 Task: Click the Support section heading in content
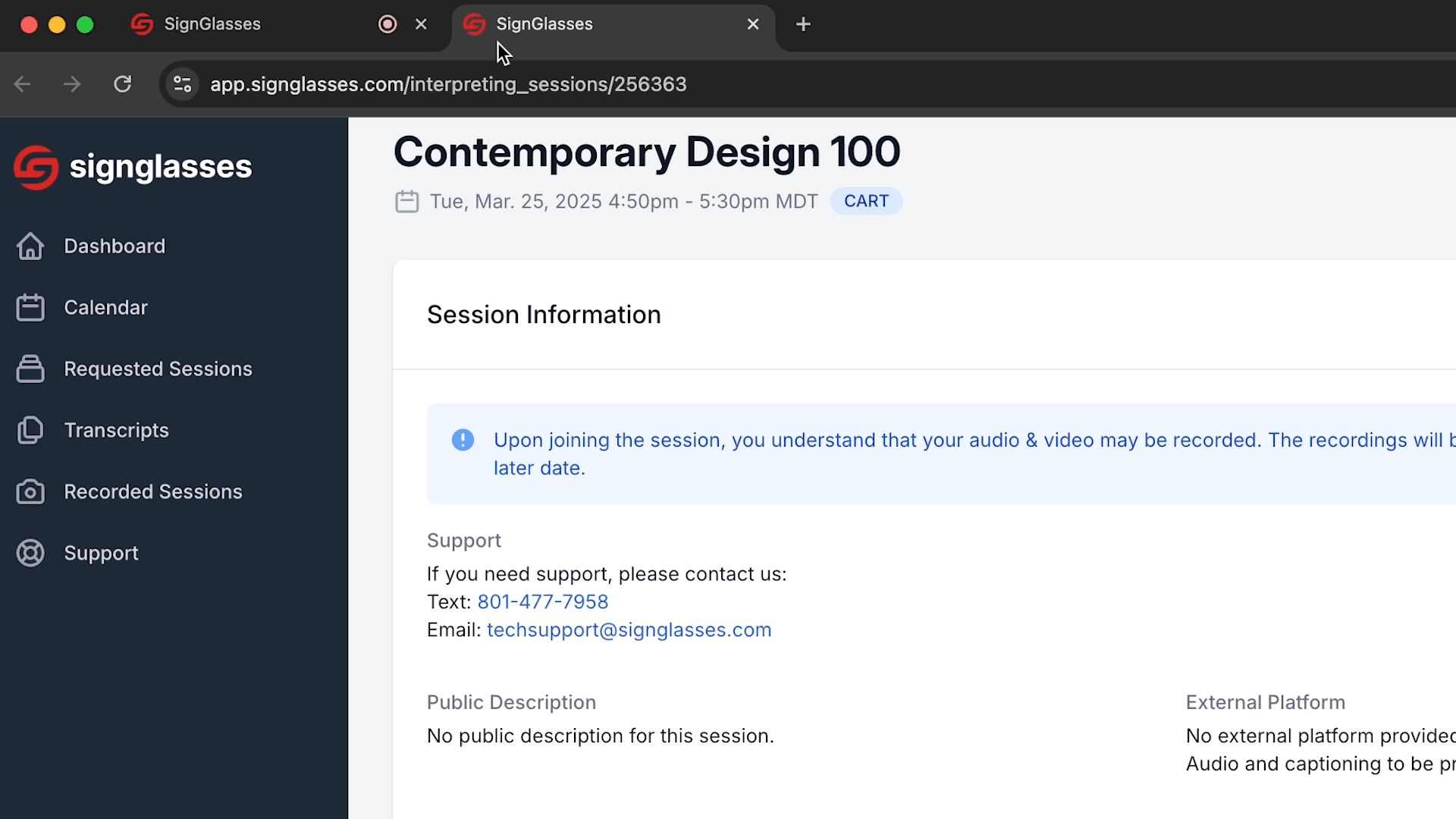click(464, 541)
